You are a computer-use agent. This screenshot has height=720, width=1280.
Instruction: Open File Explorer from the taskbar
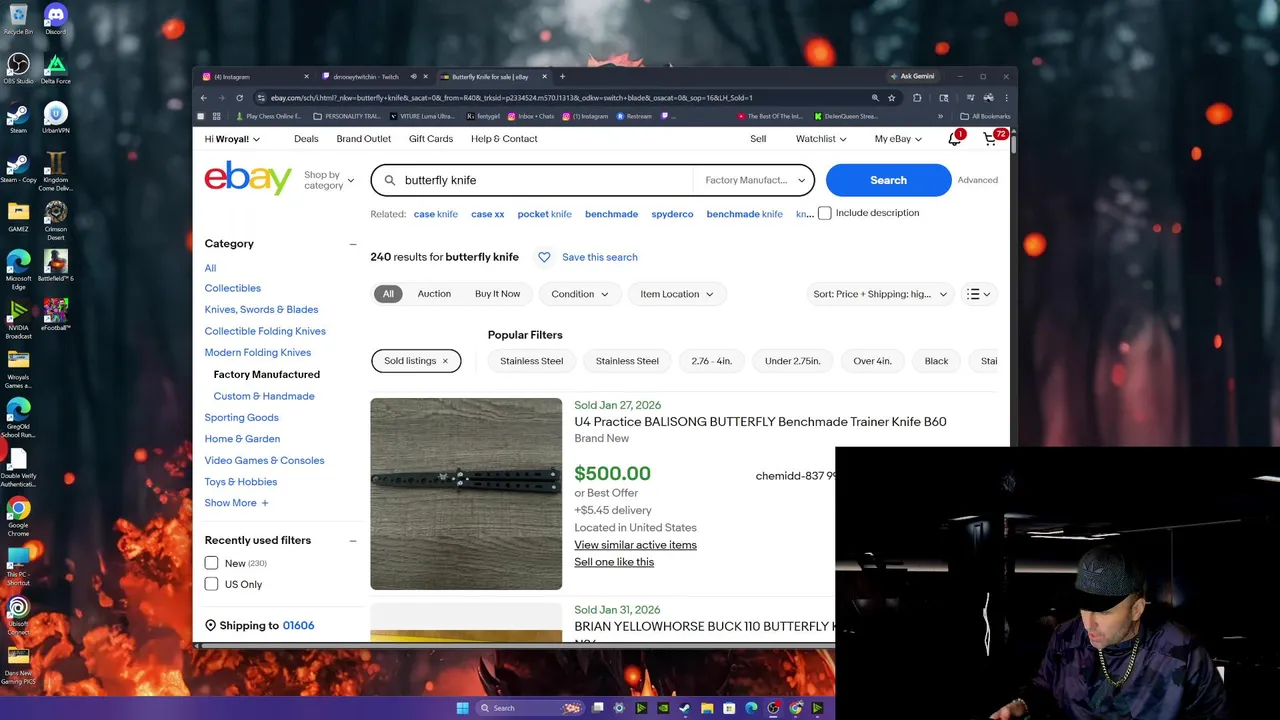707,708
